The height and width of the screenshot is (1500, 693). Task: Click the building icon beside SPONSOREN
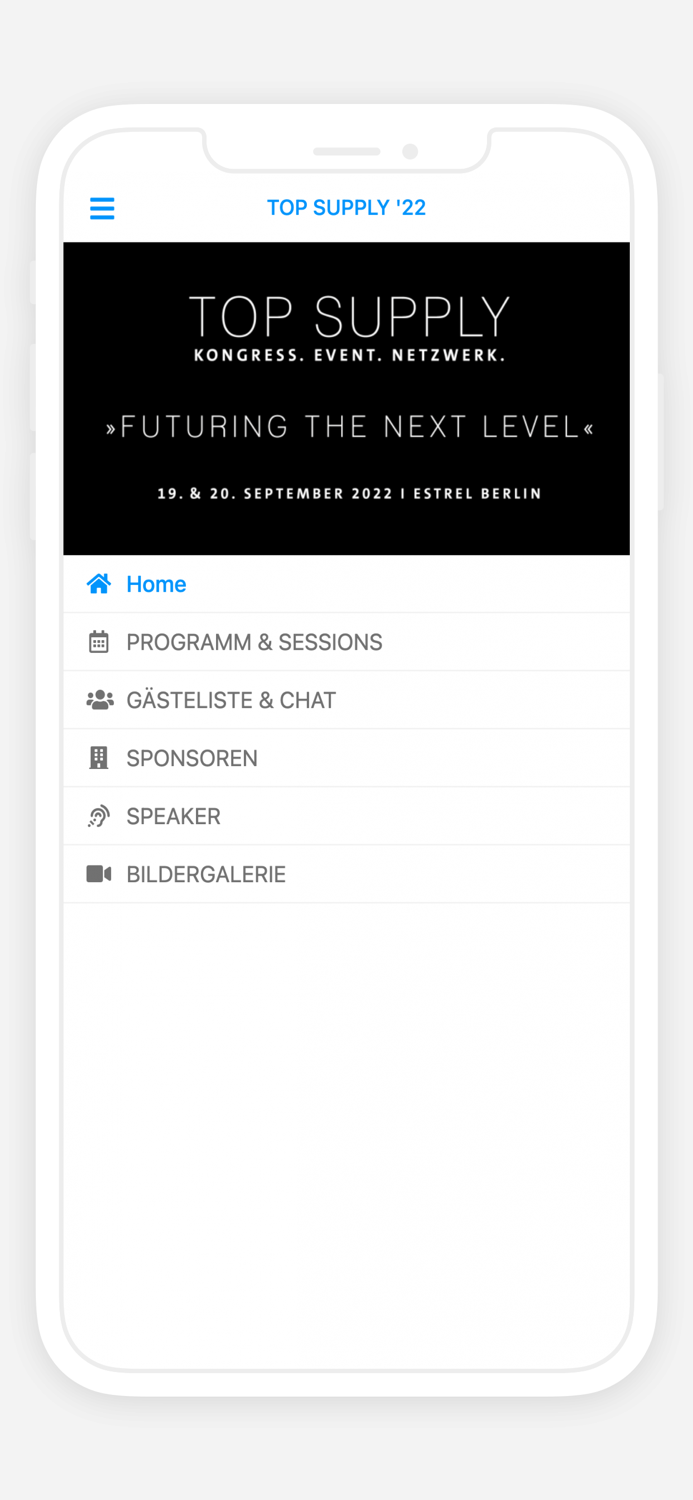tap(98, 757)
